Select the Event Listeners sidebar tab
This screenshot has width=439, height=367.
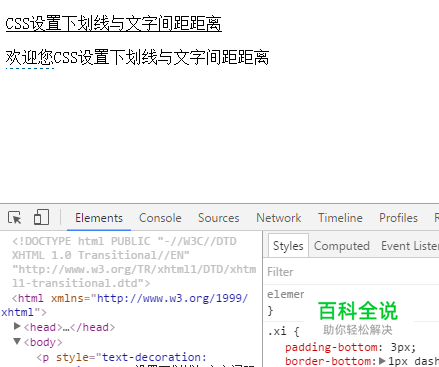pyautogui.click(x=410, y=246)
